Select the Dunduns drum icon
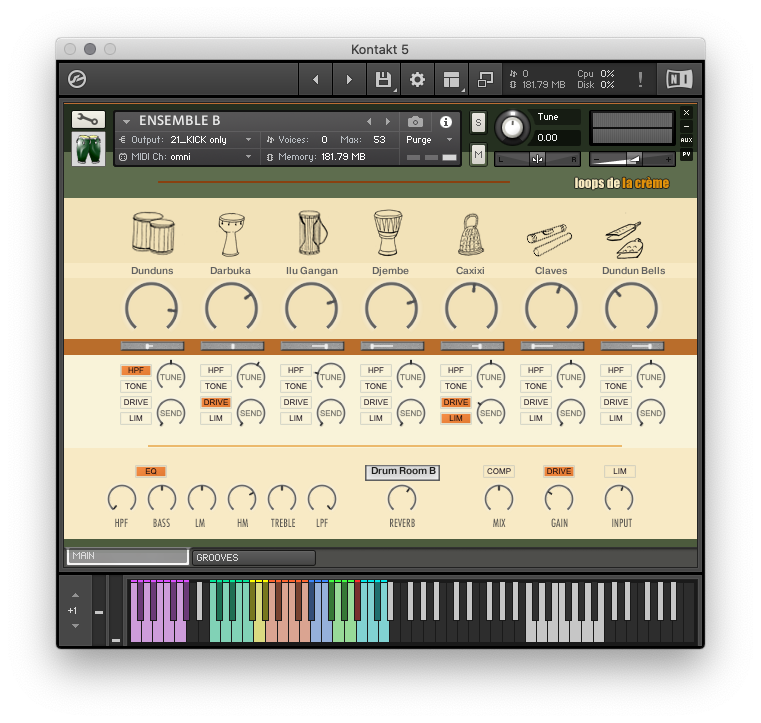The width and height of the screenshot is (761, 723). point(152,233)
